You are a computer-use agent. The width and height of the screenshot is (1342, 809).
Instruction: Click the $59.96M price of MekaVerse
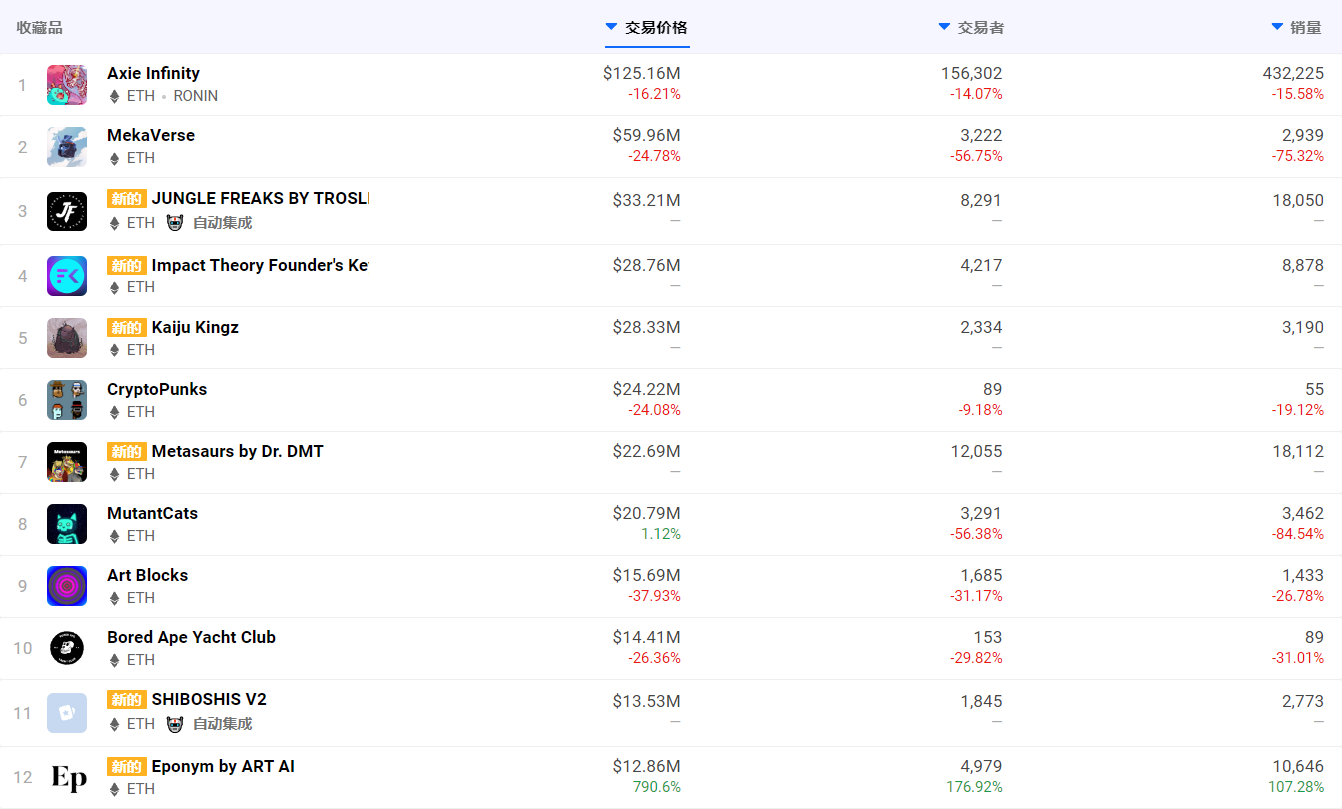pyautogui.click(x=647, y=135)
